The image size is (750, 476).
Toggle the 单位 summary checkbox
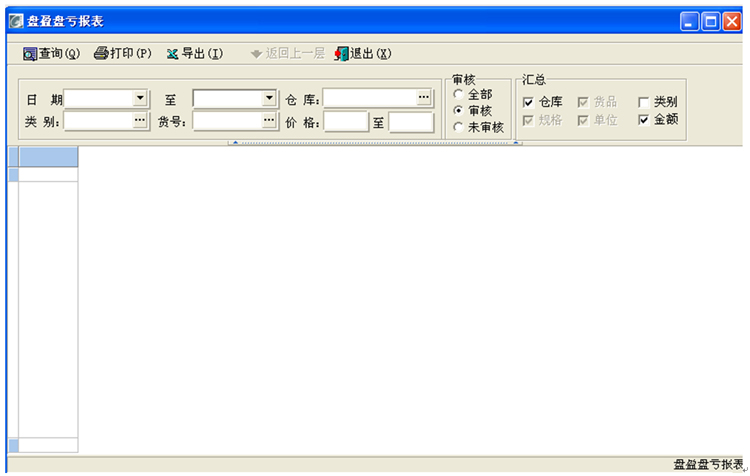coord(583,120)
